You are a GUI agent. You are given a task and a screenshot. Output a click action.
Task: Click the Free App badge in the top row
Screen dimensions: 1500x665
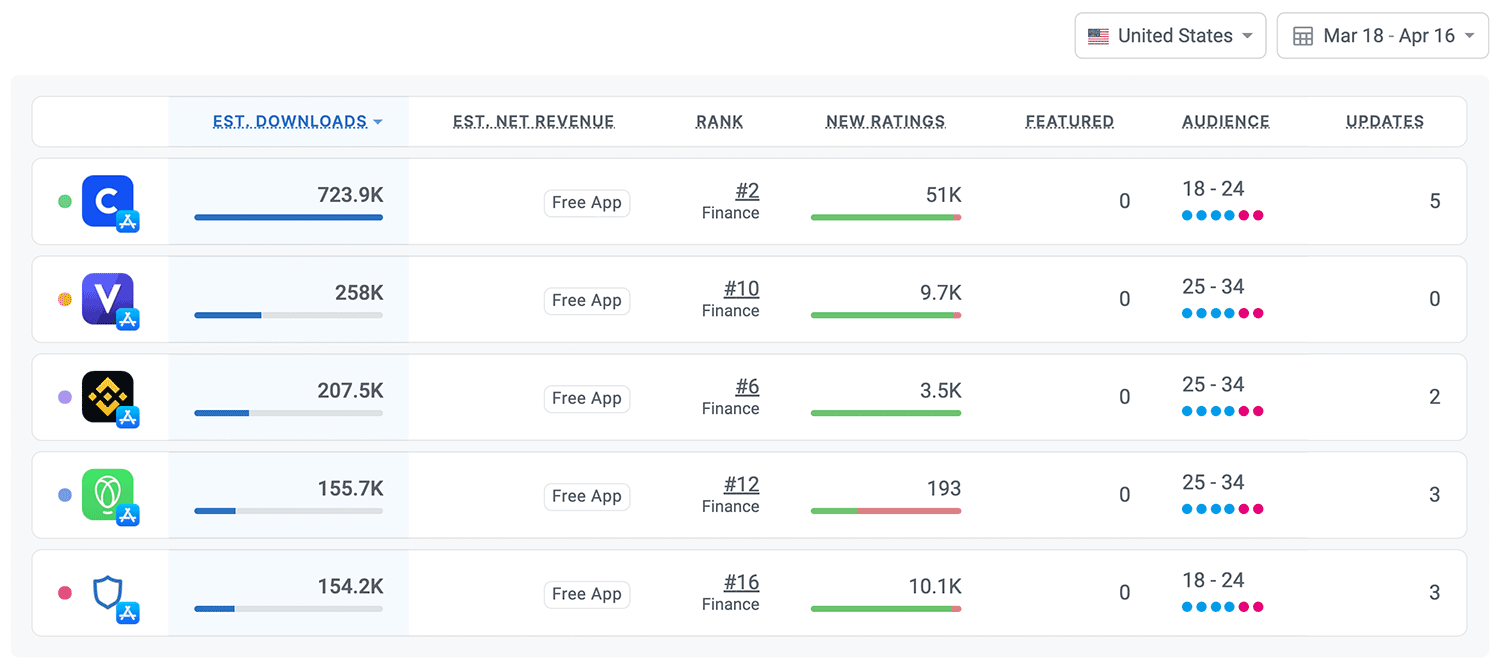586,203
